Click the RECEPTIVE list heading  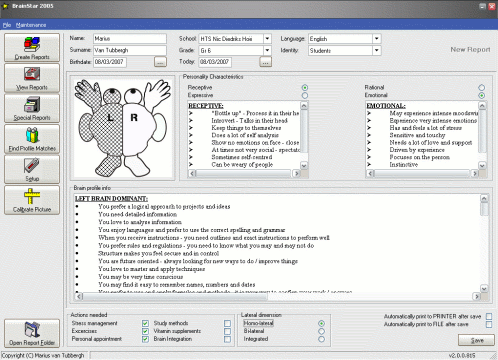(206, 106)
